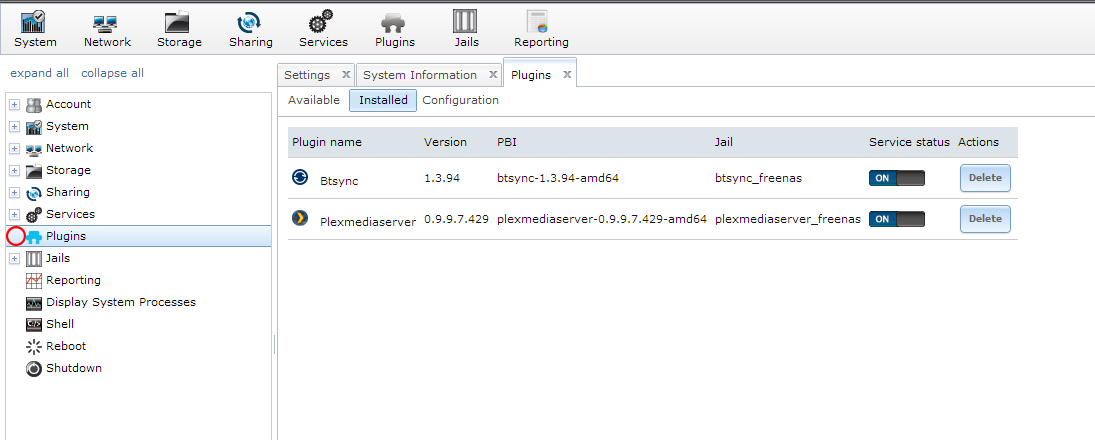Image resolution: width=1095 pixels, height=440 pixels.
Task: Click the Version column header
Action: [445, 142]
